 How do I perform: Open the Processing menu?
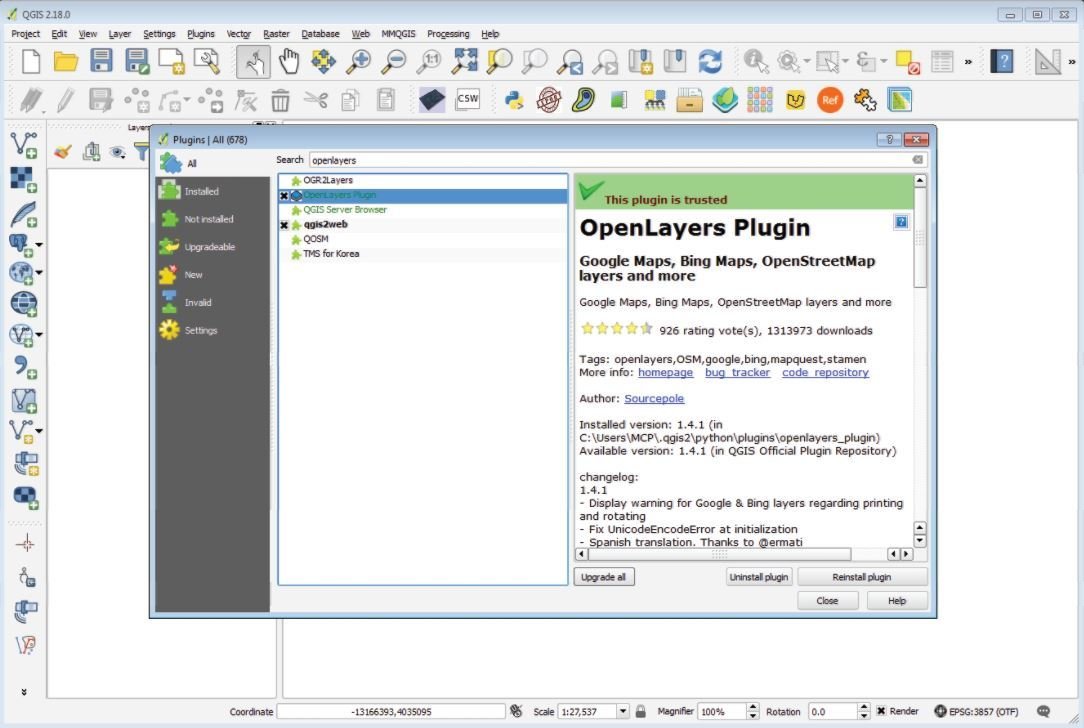click(448, 33)
